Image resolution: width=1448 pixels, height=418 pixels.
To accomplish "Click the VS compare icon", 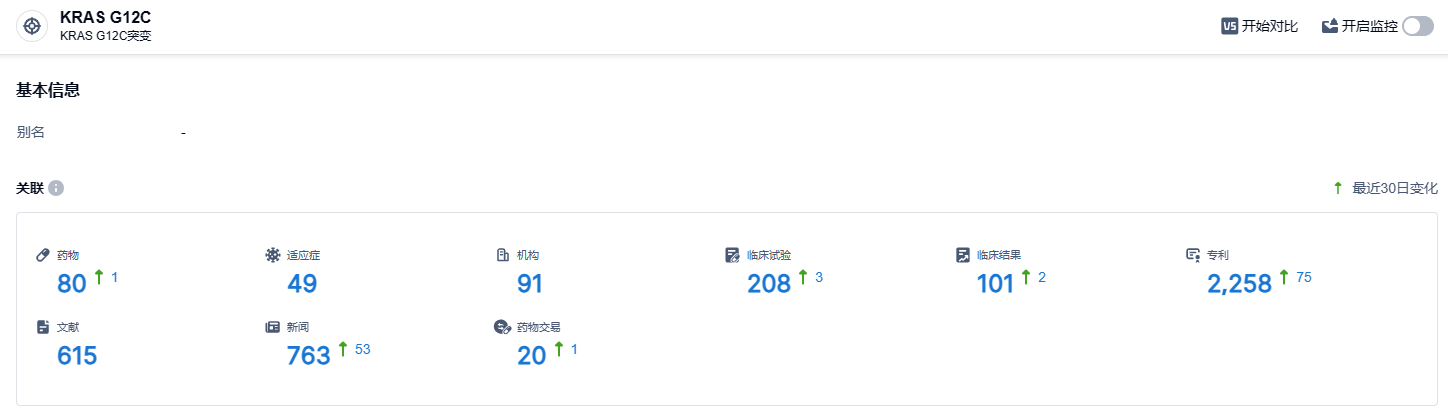I will pos(1230,27).
